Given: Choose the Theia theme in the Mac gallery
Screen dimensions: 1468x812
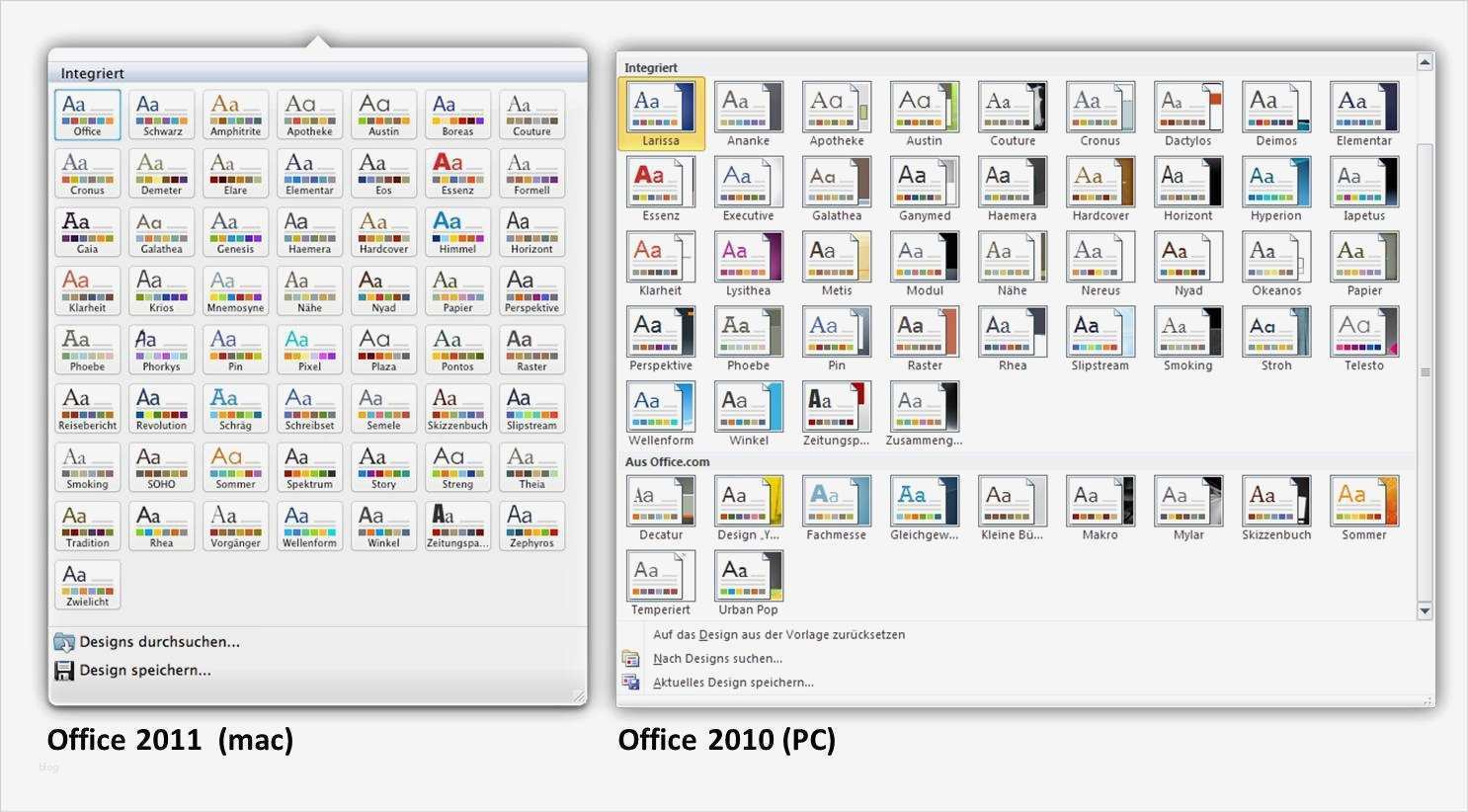Looking at the screenshot, I should pyautogui.click(x=531, y=467).
